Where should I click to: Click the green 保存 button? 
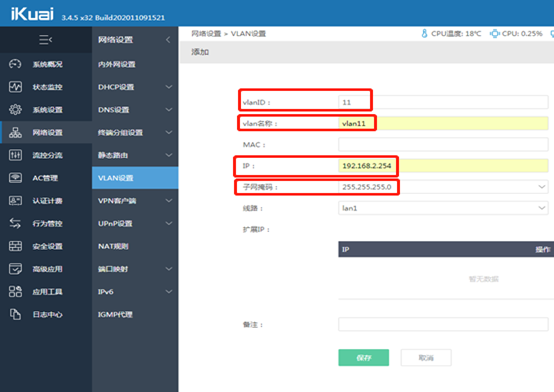click(x=364, y=358)
